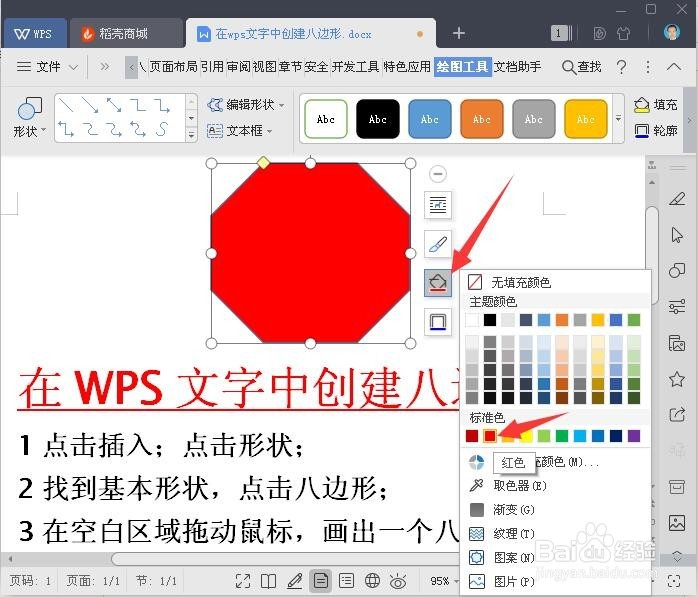Click the pen style icon in right sidebar
The image size is (698, 597).
coord(677,199)
